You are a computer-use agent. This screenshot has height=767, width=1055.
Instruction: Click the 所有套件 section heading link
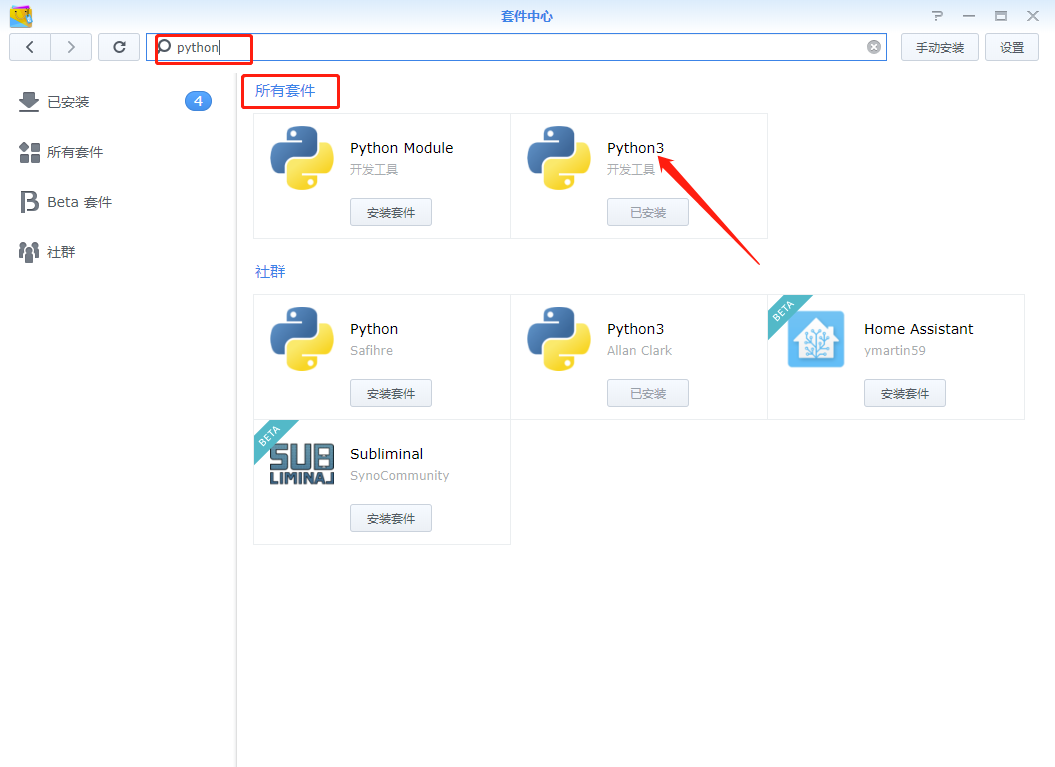coord(285,90)
